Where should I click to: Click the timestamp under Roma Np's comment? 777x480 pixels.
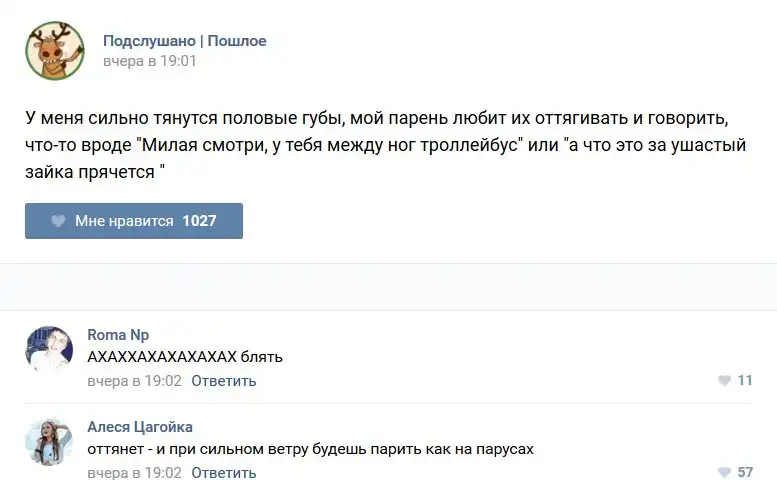click(x=135, y=381)
